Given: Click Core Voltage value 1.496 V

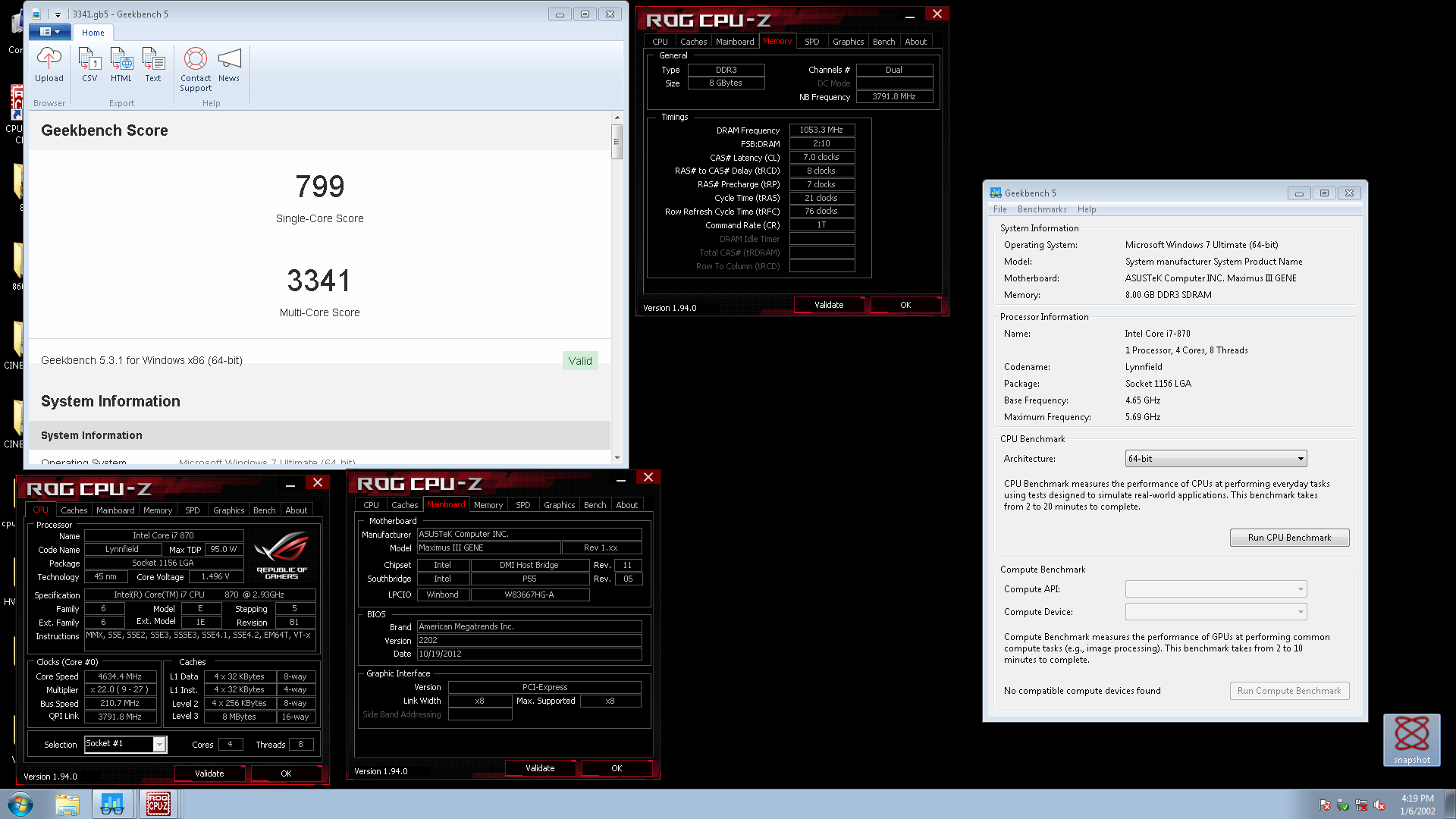Looking at the screenshot, I should (x=215, y=577).
